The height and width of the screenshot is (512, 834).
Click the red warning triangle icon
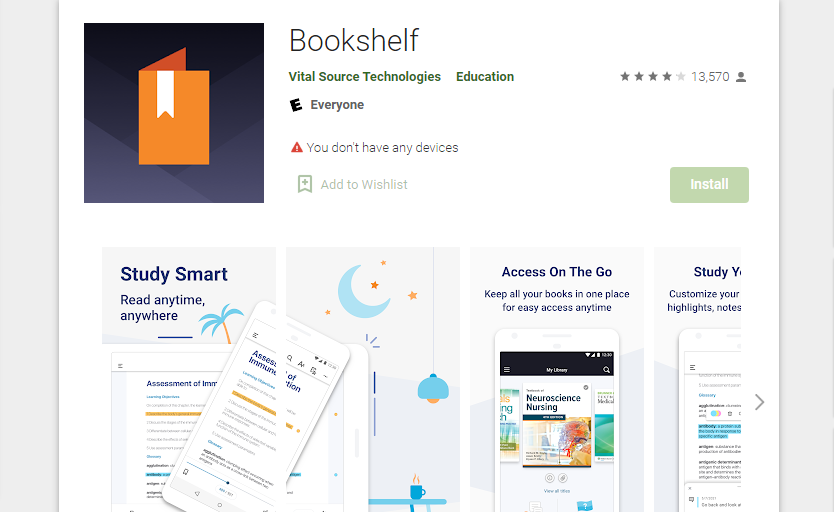tap(297, 147)
